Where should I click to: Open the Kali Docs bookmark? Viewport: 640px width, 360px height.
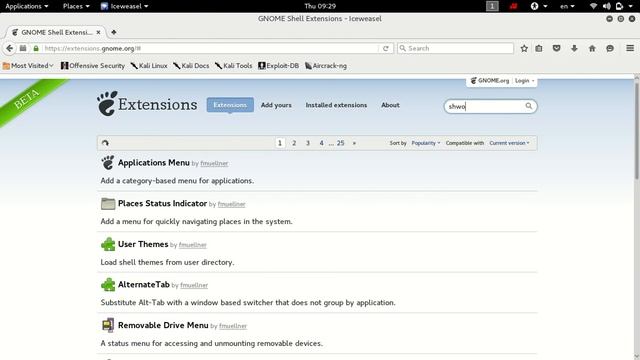pos(191,66)
